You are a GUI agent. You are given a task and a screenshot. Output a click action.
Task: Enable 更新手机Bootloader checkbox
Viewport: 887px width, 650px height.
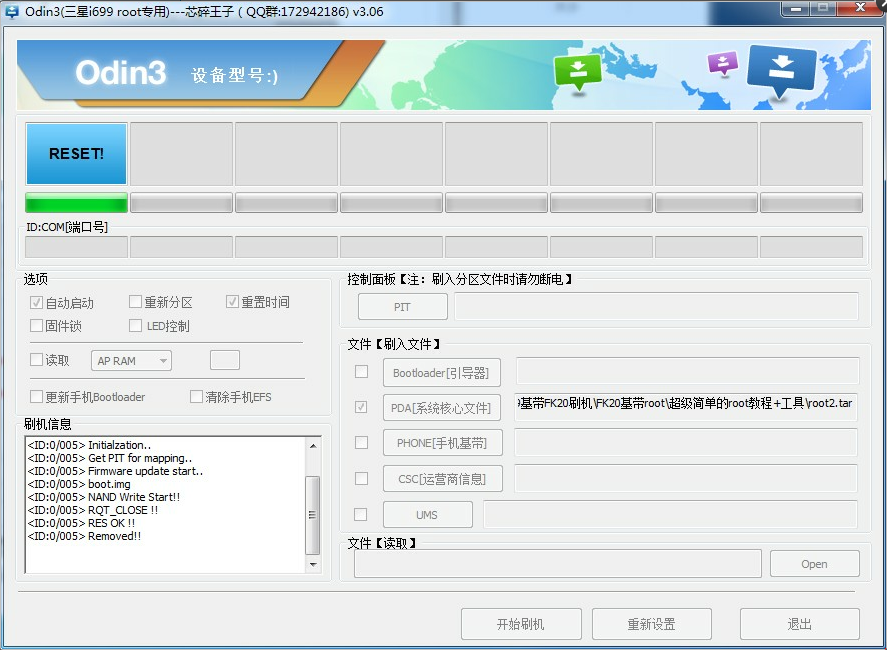point(36,397)
